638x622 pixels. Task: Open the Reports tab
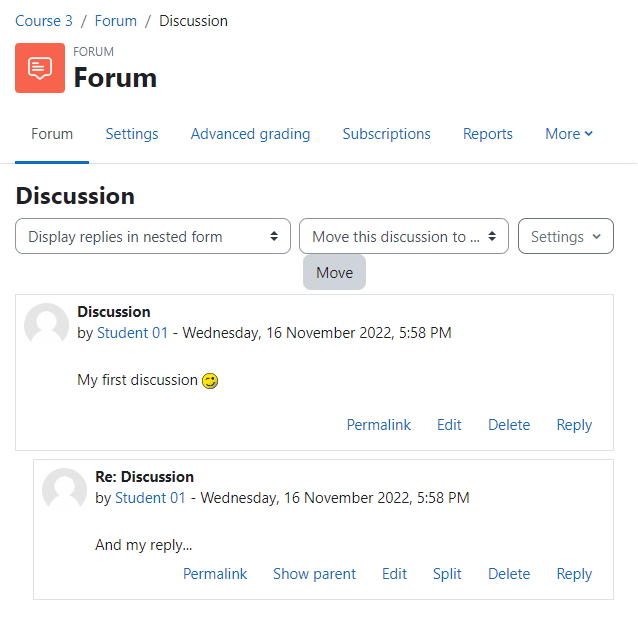pos(488,134)
